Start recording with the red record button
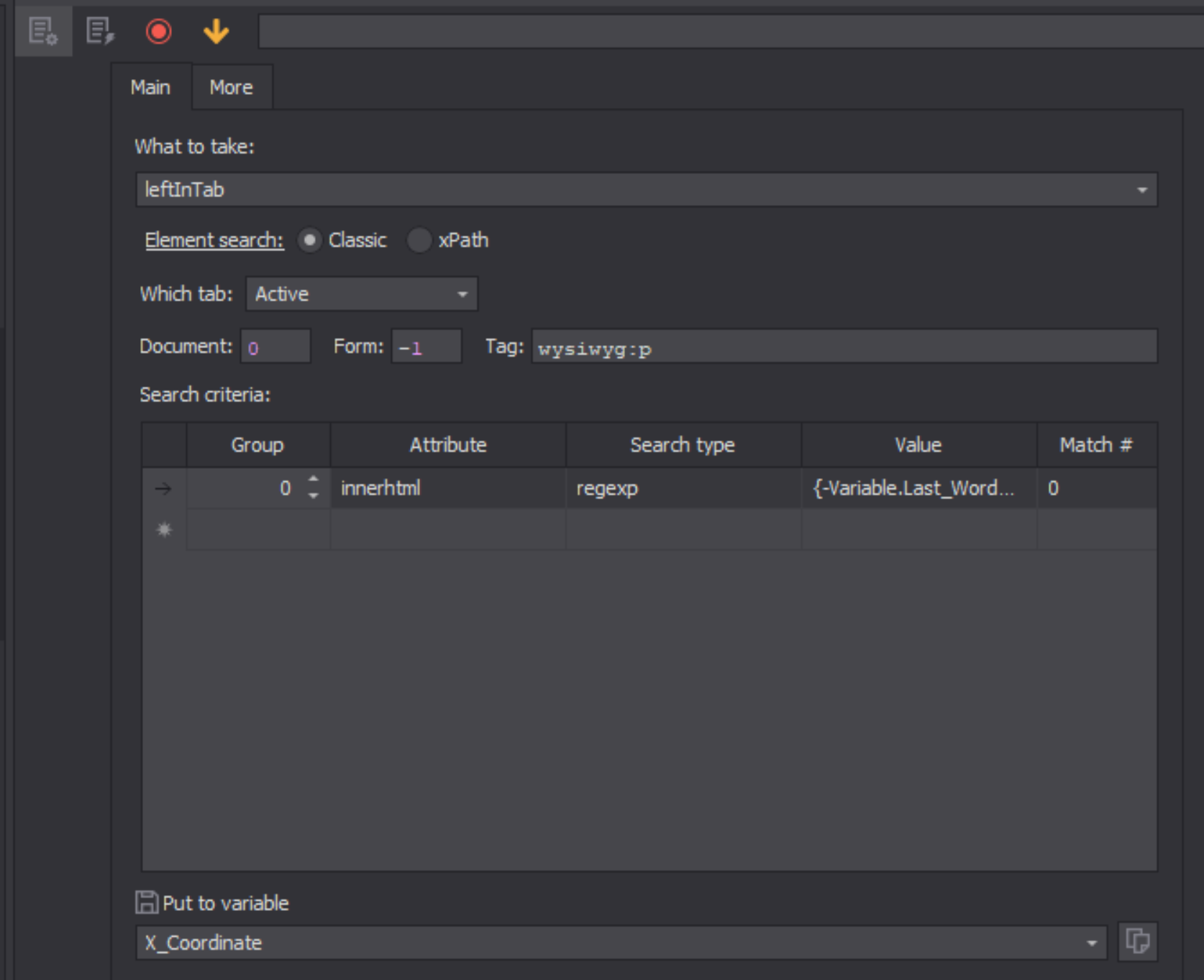The width and height of the screenshot is (1204, 980). tap(158, 32)
